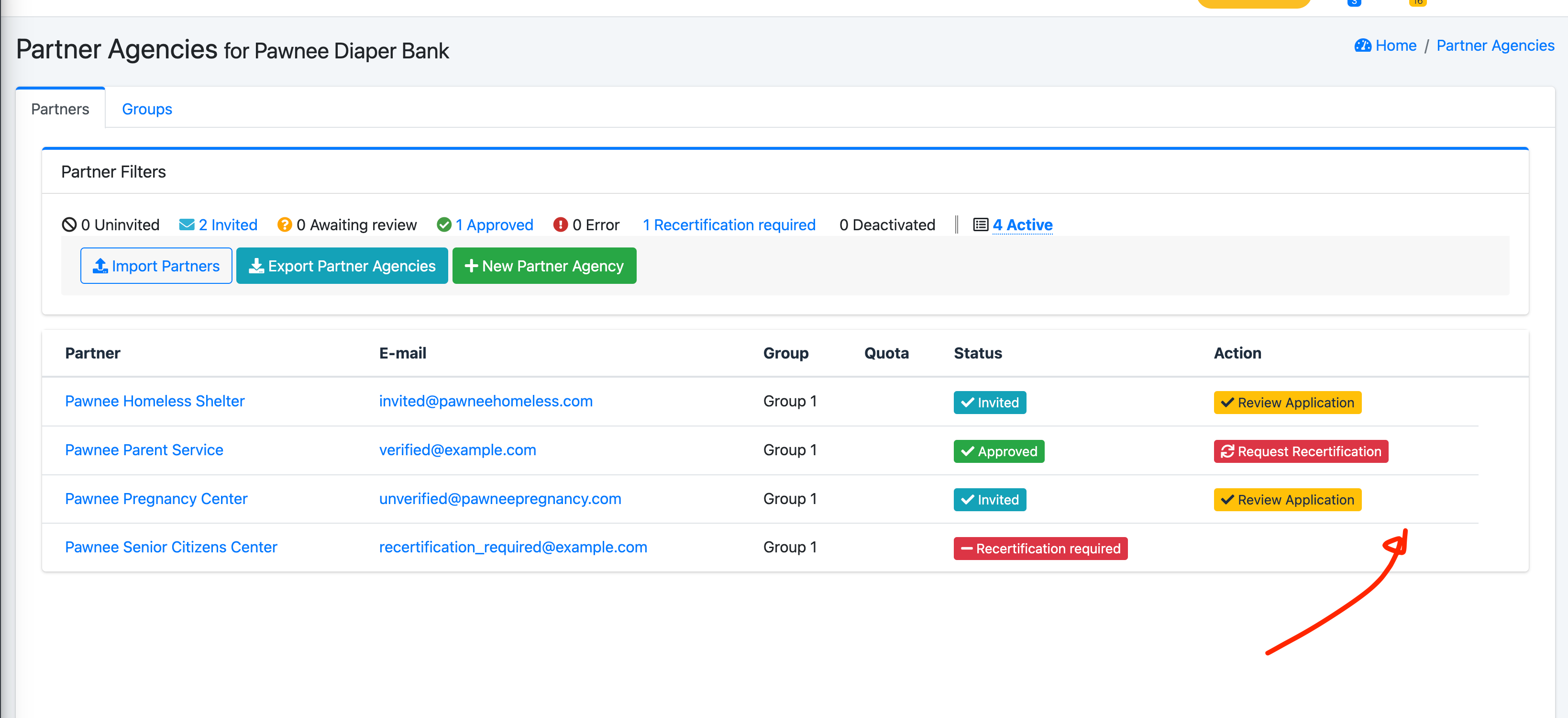Click the green checkmark icon by Approved filter
The width and height of the screenshot is (1568, 718).
tap(444, 224)
